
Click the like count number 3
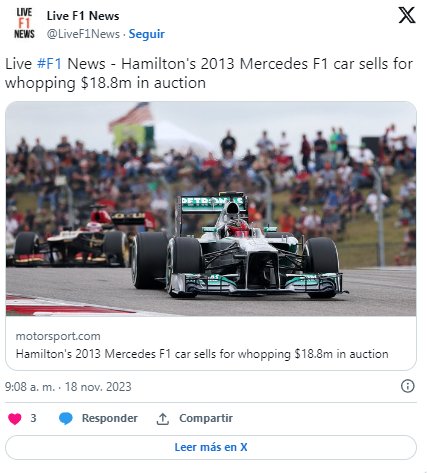(x=33, y=418)
